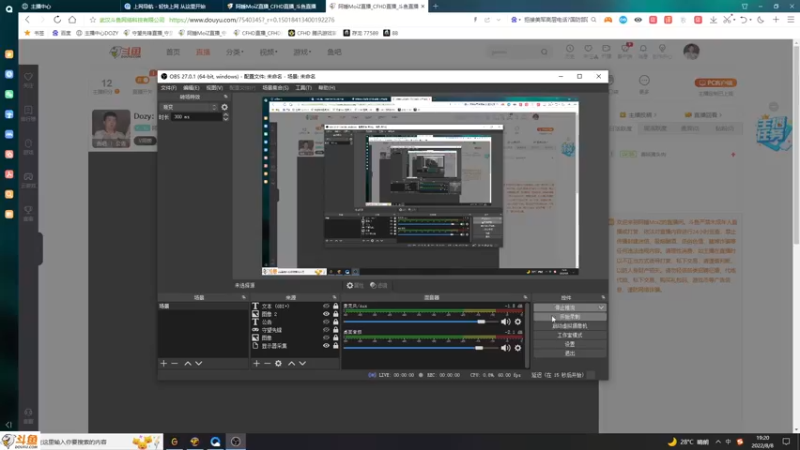Open transition properties gear icon
This screenshot has height=450, width=800.
[x=224, y=107]
